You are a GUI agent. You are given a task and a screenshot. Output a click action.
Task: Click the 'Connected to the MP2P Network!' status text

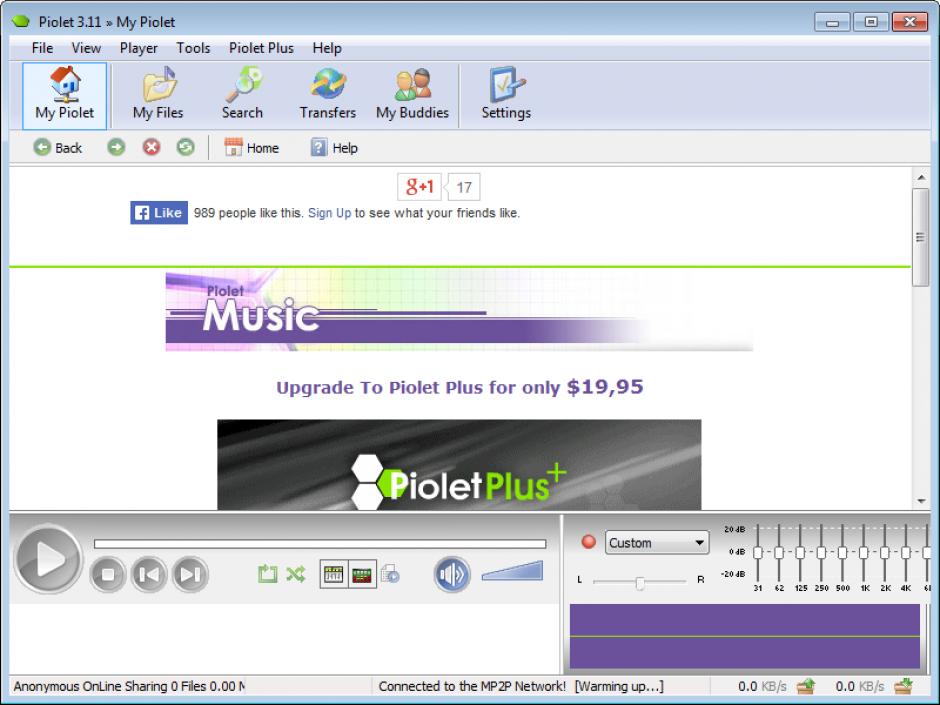(472, 686)
